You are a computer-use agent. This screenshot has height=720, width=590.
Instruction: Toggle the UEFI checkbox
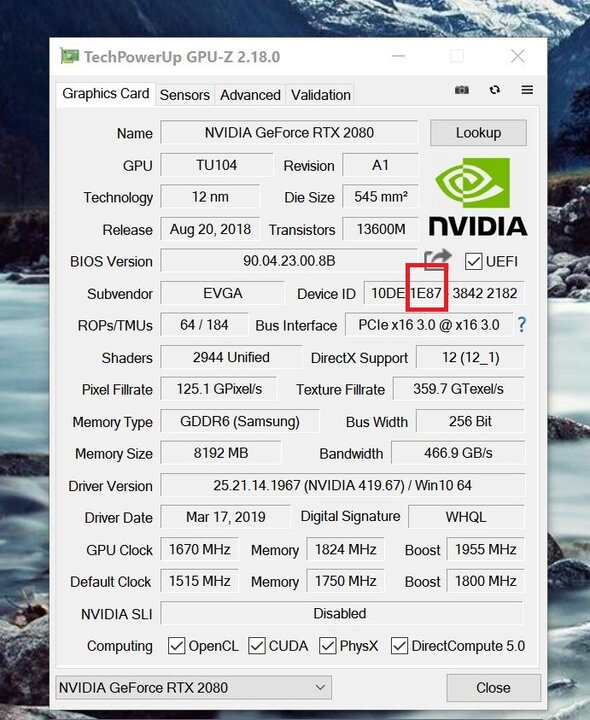pos(473,261)
